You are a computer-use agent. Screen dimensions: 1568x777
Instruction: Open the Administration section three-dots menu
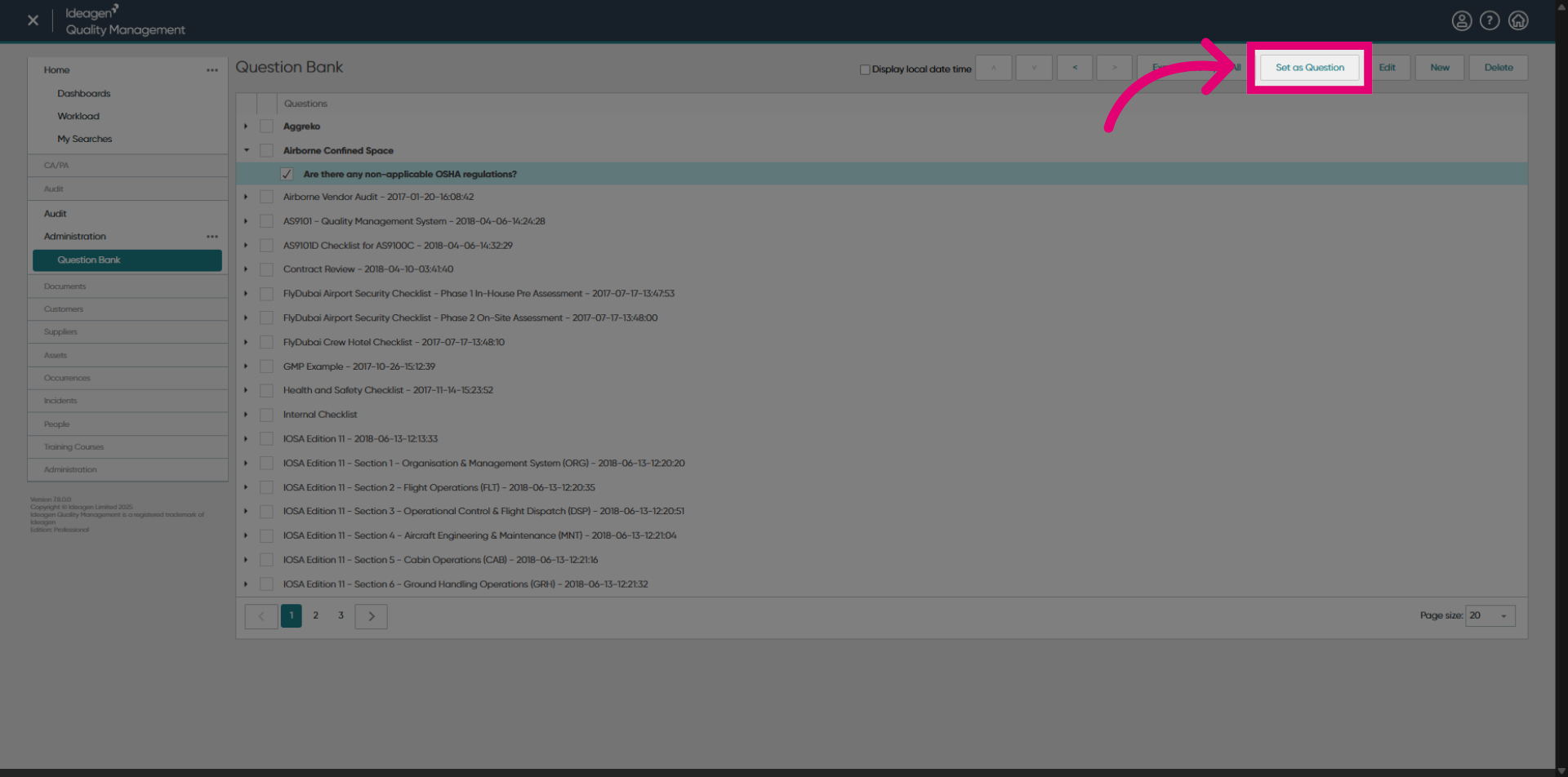coord(212,237)
